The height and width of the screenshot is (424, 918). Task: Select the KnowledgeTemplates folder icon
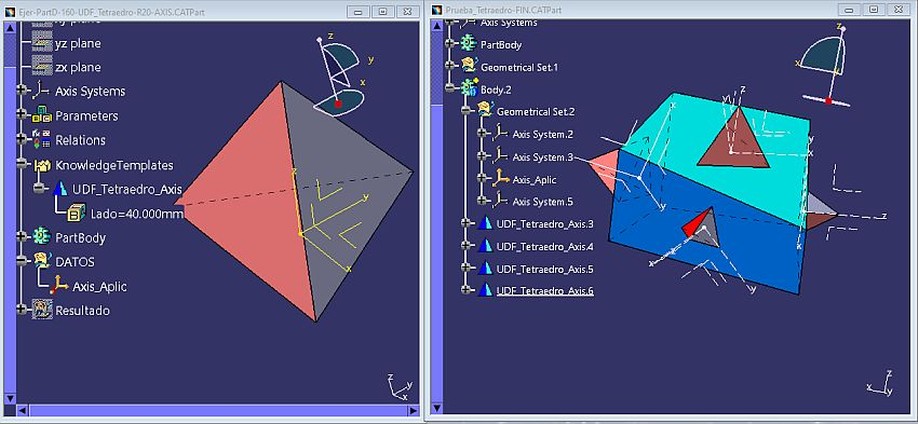[41, 165]
